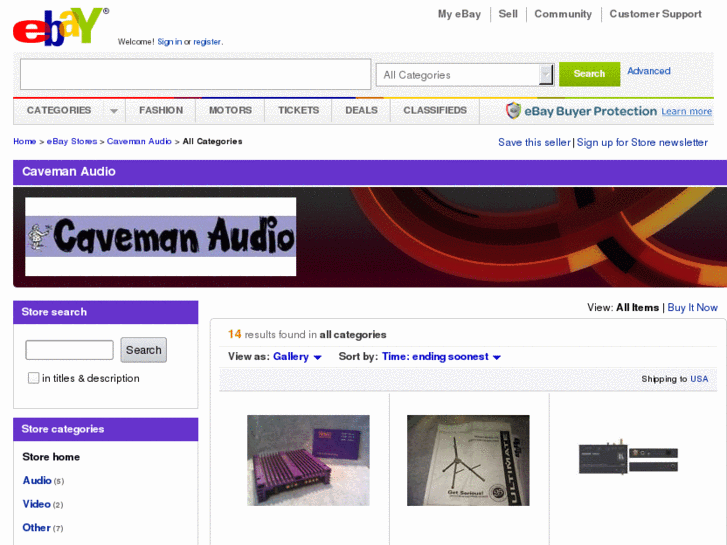Open Customer Support link
This screenshot has width=727, height=545.
[x=655, y=14]
